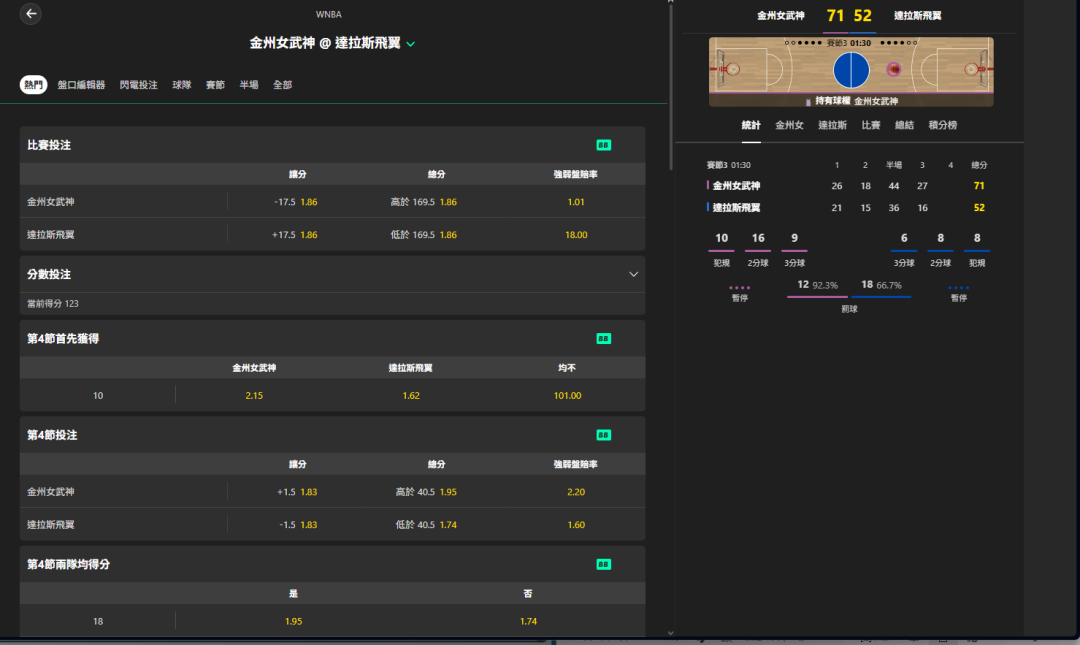Open the 達拉斯 team tab

click(x=832, y=125)
